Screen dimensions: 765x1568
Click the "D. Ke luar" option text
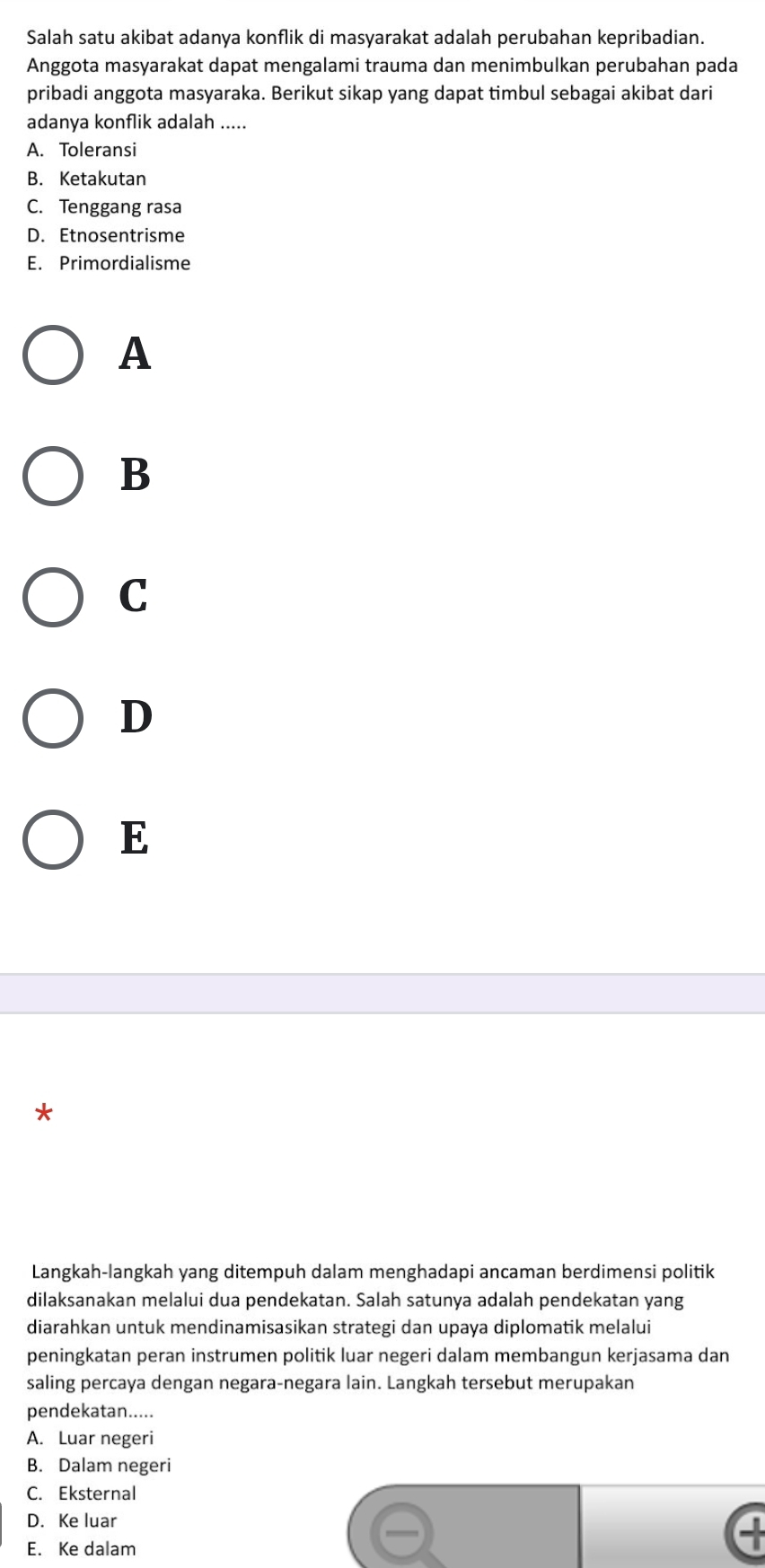click(72, 1520)
